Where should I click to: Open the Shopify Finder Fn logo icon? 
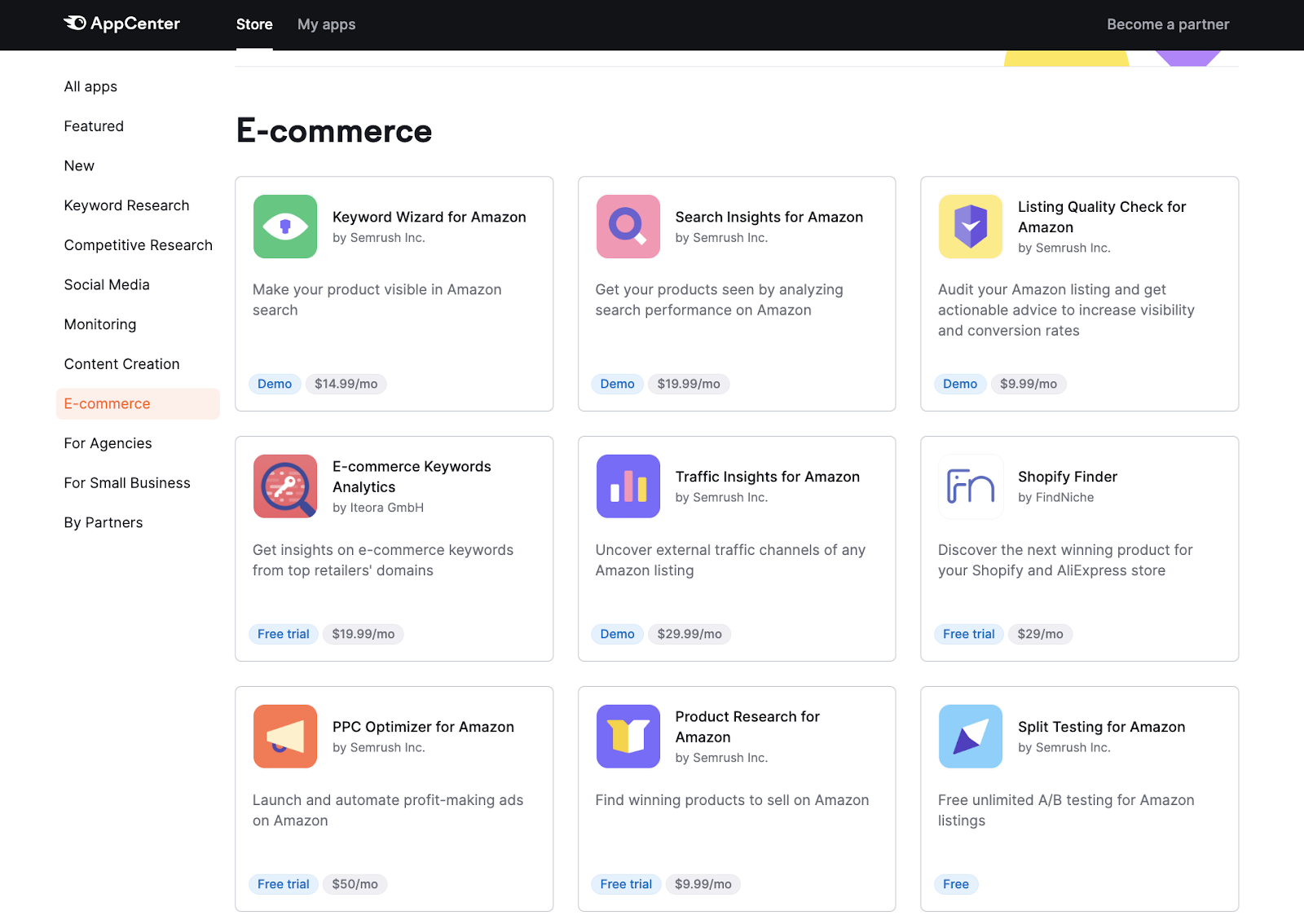point(971,486)
